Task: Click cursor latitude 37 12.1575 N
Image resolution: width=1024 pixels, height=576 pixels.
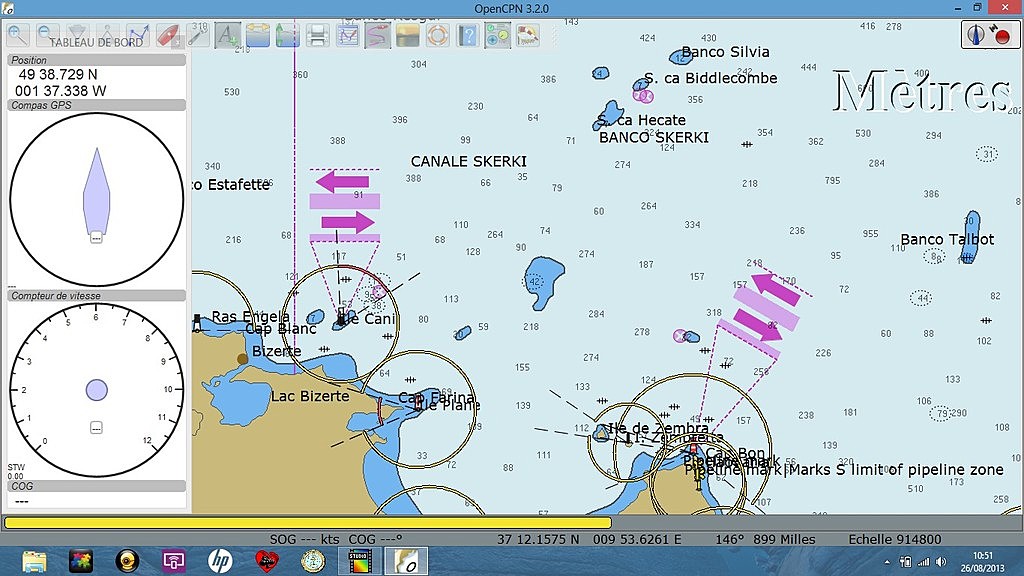Action: point(538,539)
